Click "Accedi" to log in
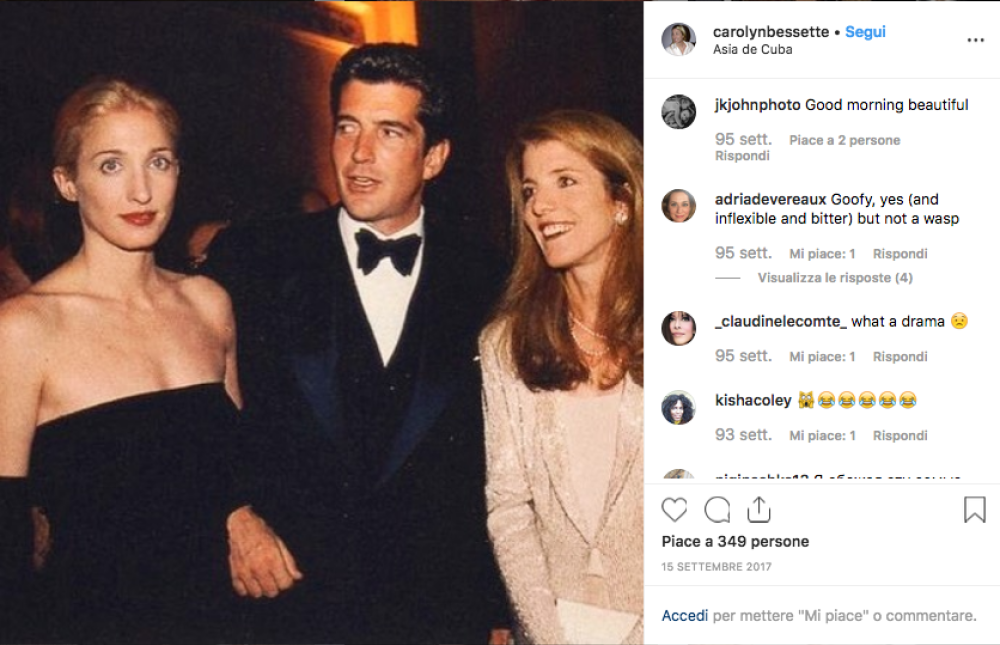Screen dimensions: 1000x645 pos(685,616)
